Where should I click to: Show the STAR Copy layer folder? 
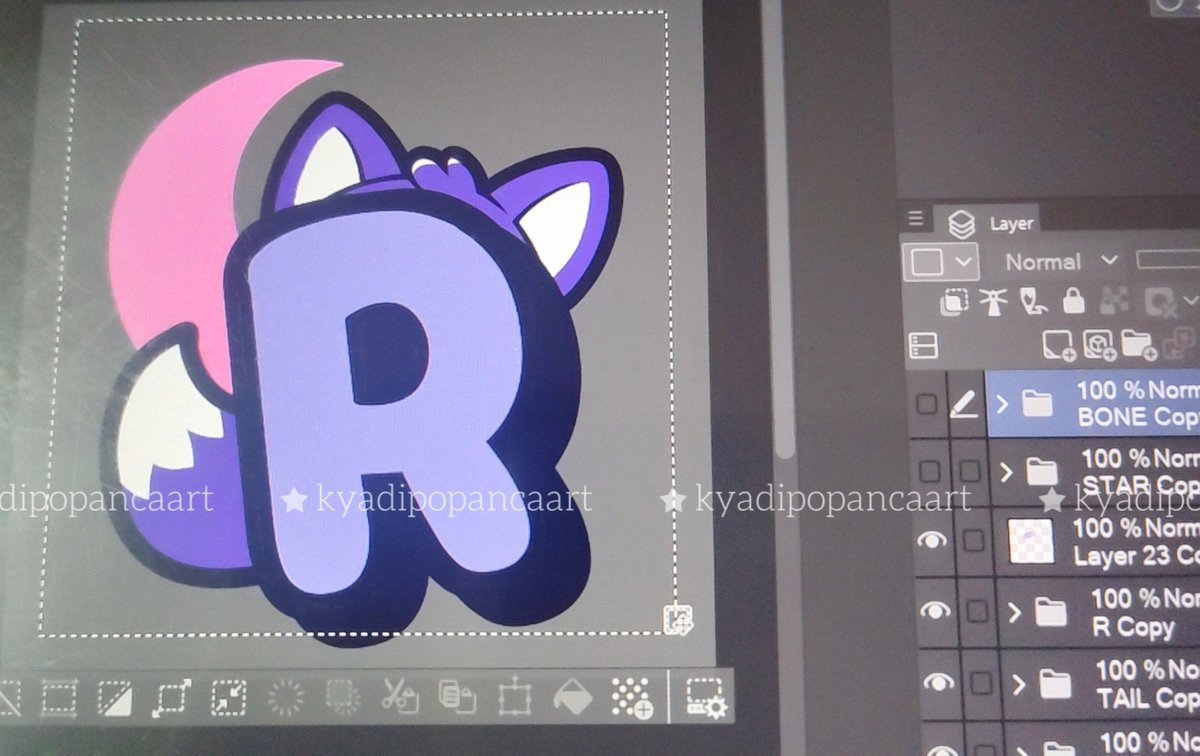[x=930, y=470]
